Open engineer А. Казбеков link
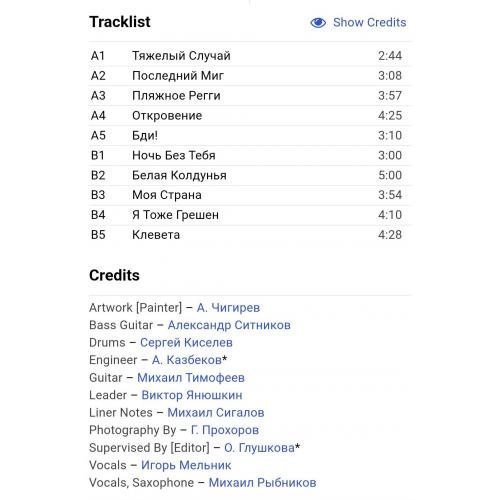 pyautogui.click(x=187, y=360)
